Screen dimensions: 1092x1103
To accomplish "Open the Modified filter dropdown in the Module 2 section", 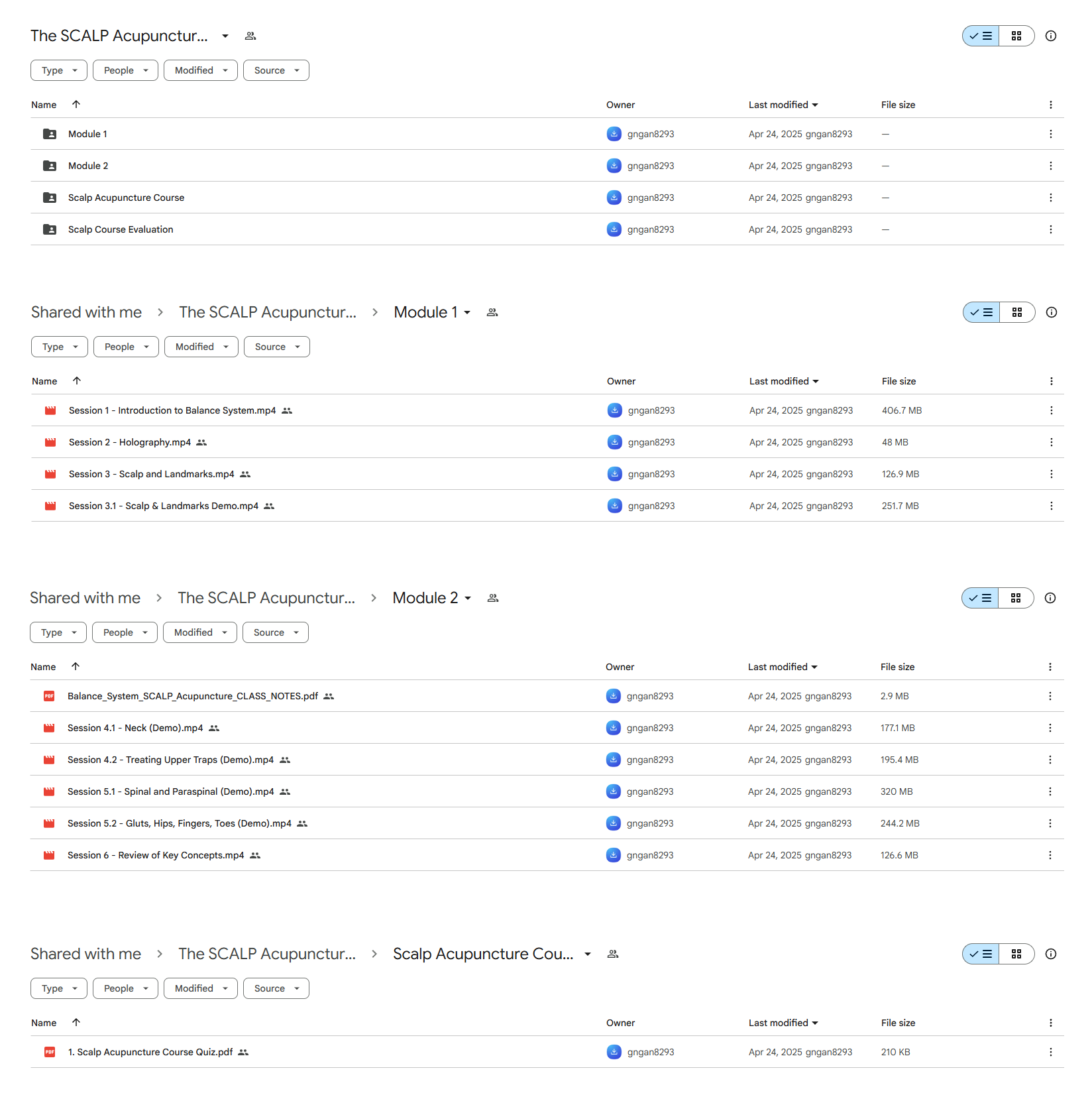I will [x=200, y=632].
